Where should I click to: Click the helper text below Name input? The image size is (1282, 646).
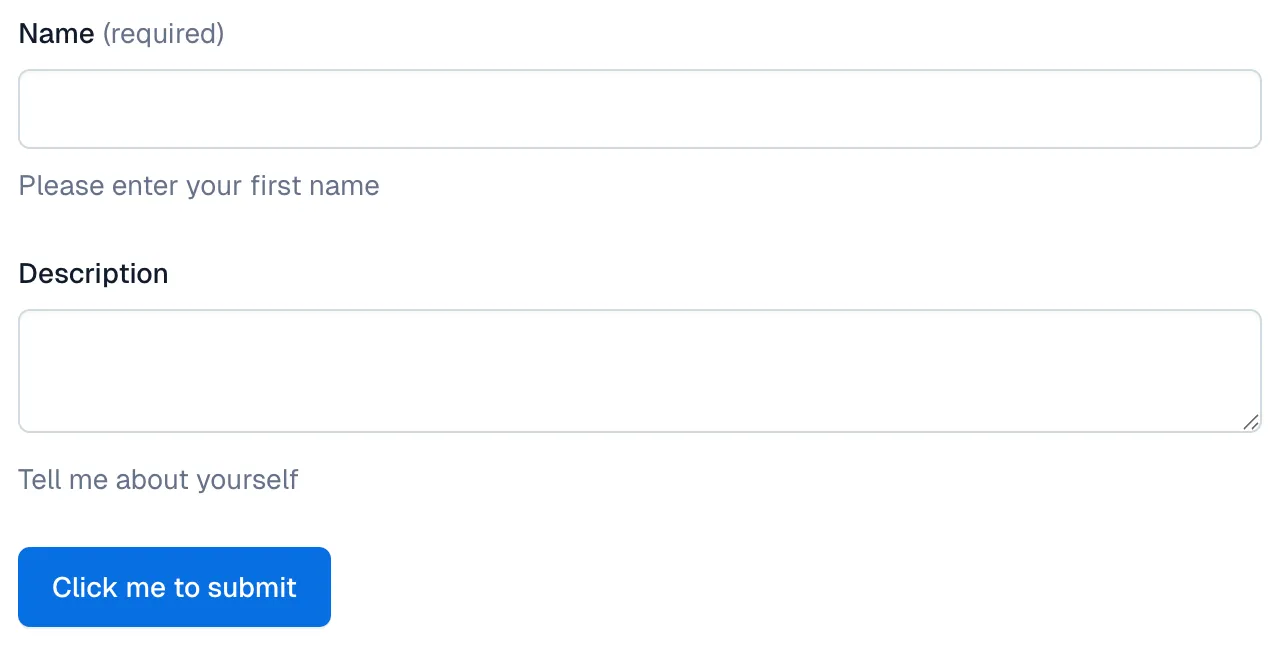[199, 186]
